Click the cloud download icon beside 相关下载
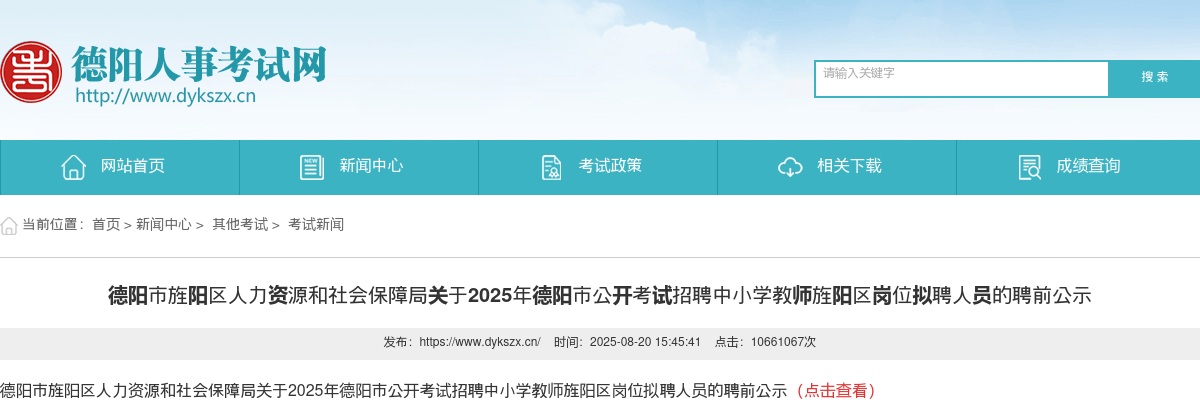 tap(790, 167)
